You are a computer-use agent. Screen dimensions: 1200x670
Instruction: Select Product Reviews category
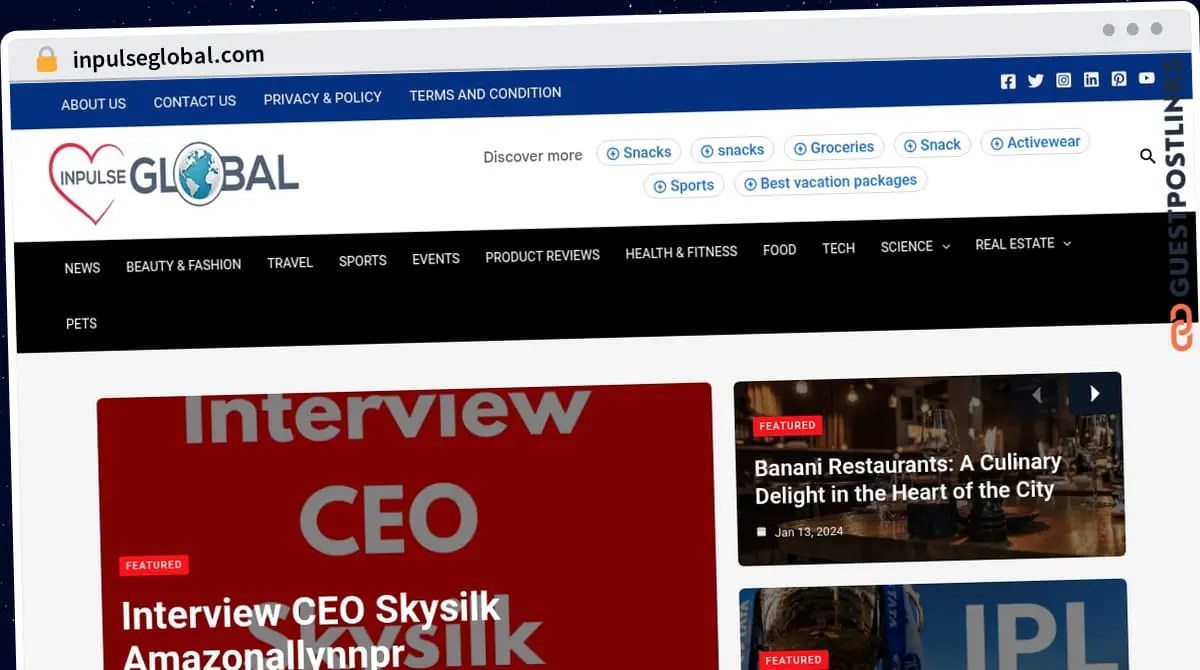[x=542, y=256]
